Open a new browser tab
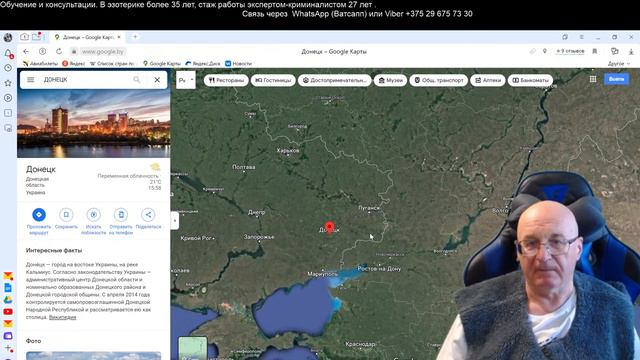This screenshot has width=640, height=360. click(135, 37)
